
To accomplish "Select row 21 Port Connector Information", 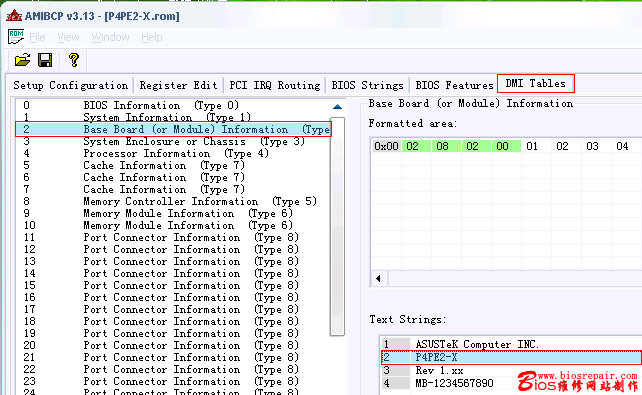I will [x=173, y=357].
